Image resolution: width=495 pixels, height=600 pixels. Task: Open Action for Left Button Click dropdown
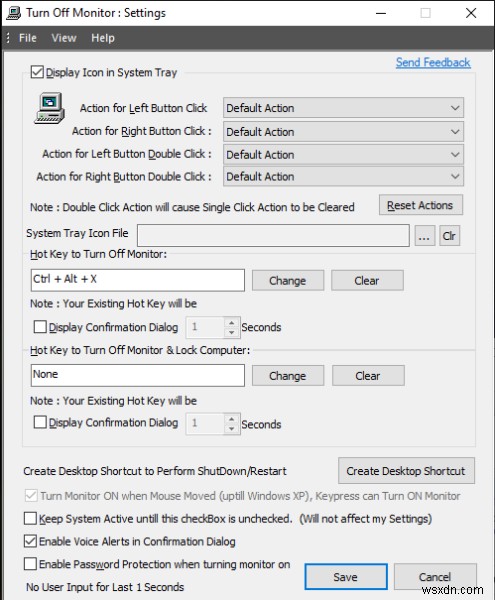(x=343, y=108)
